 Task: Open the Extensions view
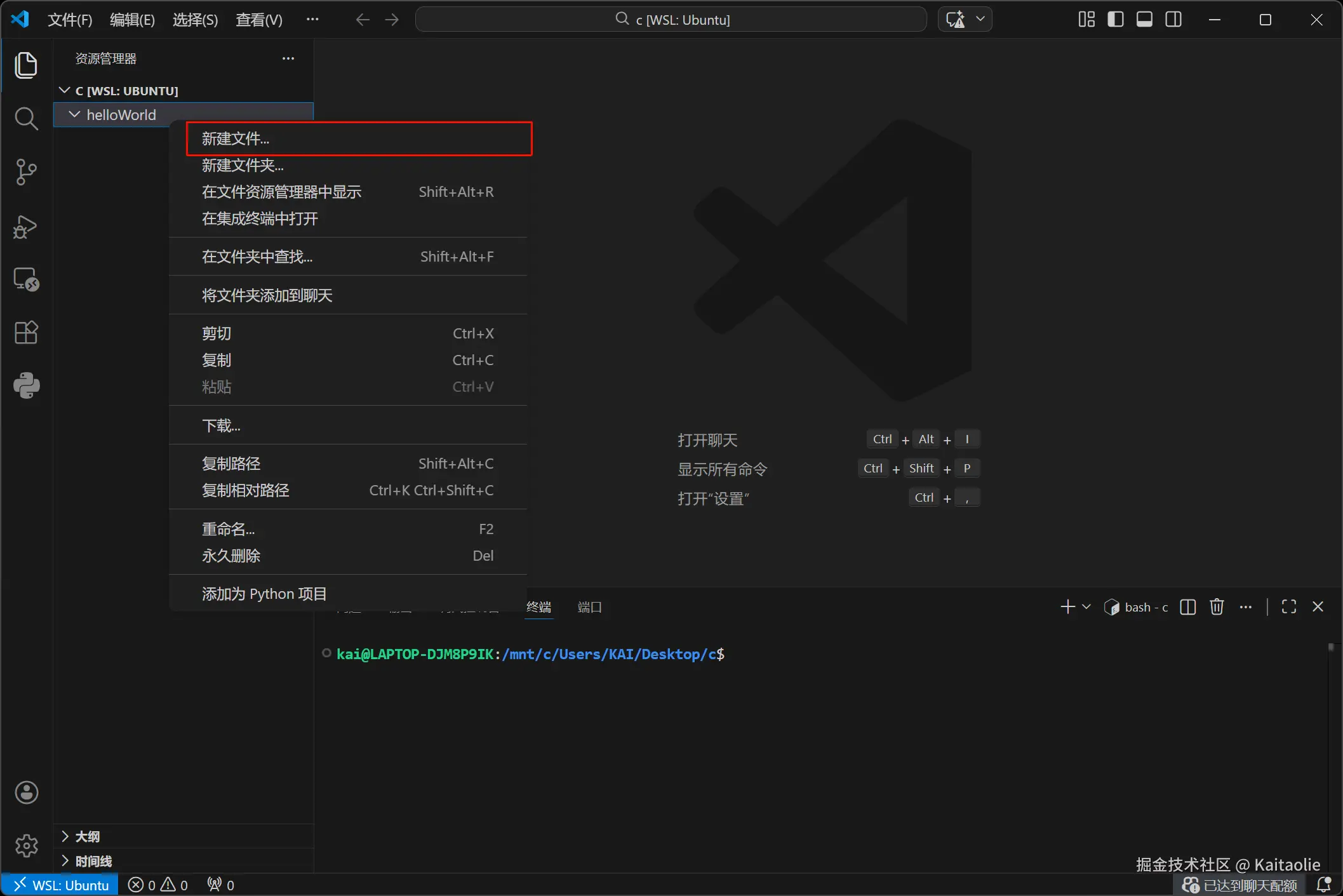[x=26, y=332]
